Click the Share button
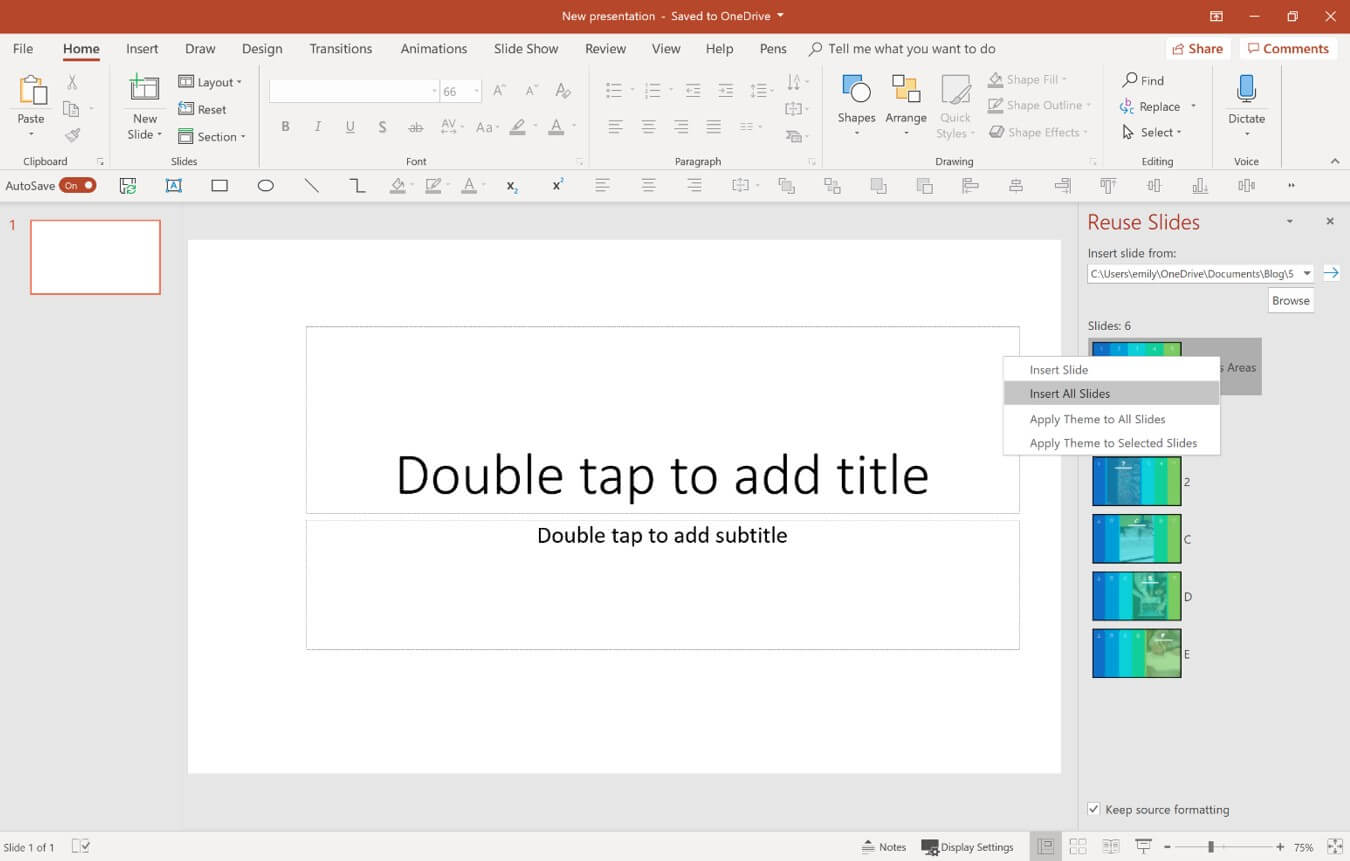1350x861 pixels. click(1197, 49)
